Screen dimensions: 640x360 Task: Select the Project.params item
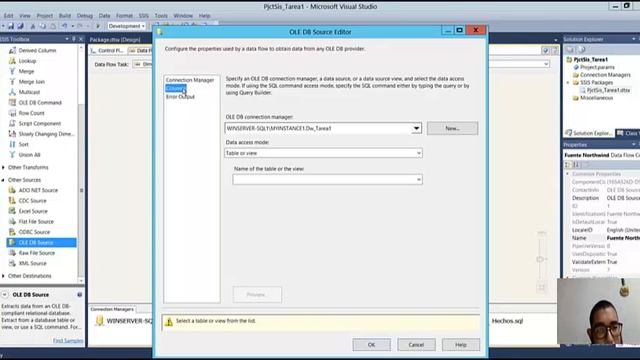(x=597, y=67)
